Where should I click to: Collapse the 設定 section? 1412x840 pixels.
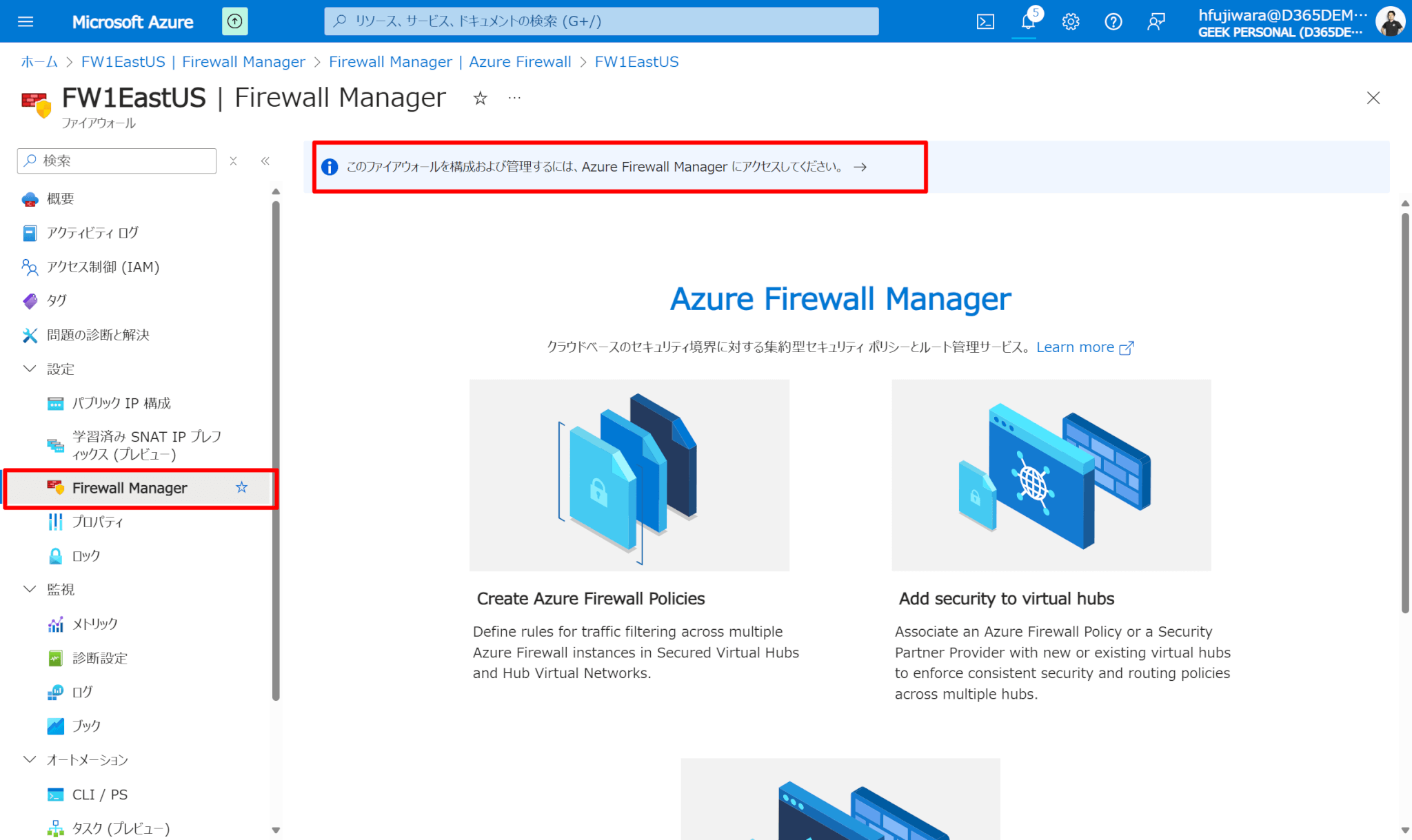click(x=29, y=369)
